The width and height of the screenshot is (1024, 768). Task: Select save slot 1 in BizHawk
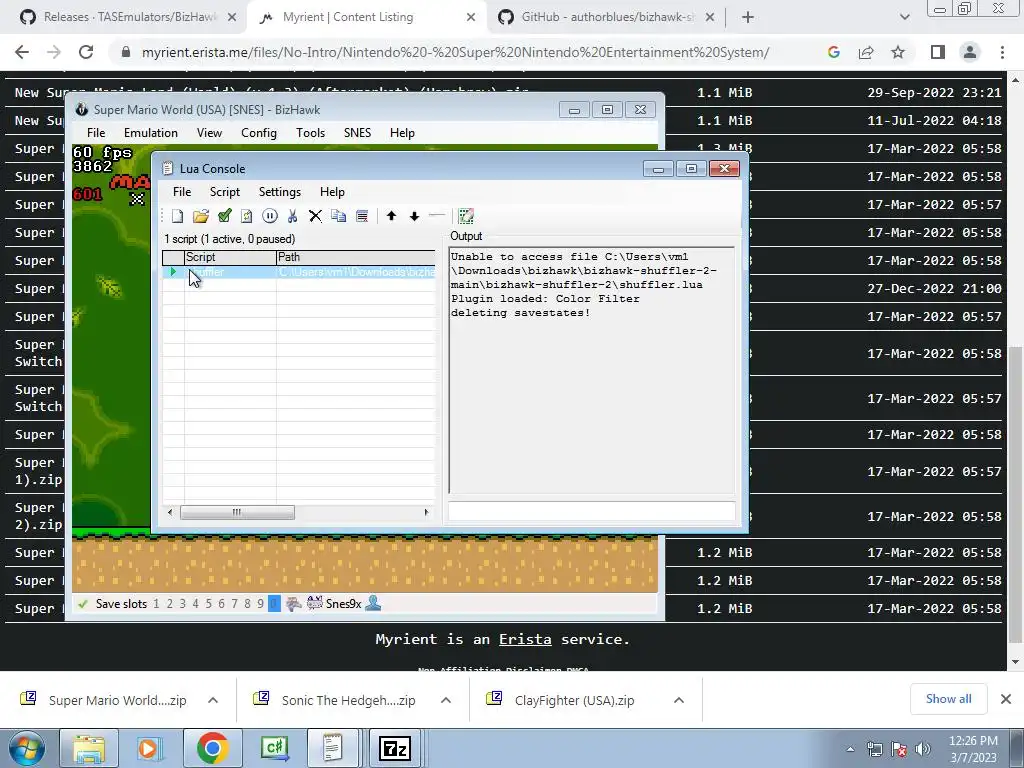click(x=156, y=604)
